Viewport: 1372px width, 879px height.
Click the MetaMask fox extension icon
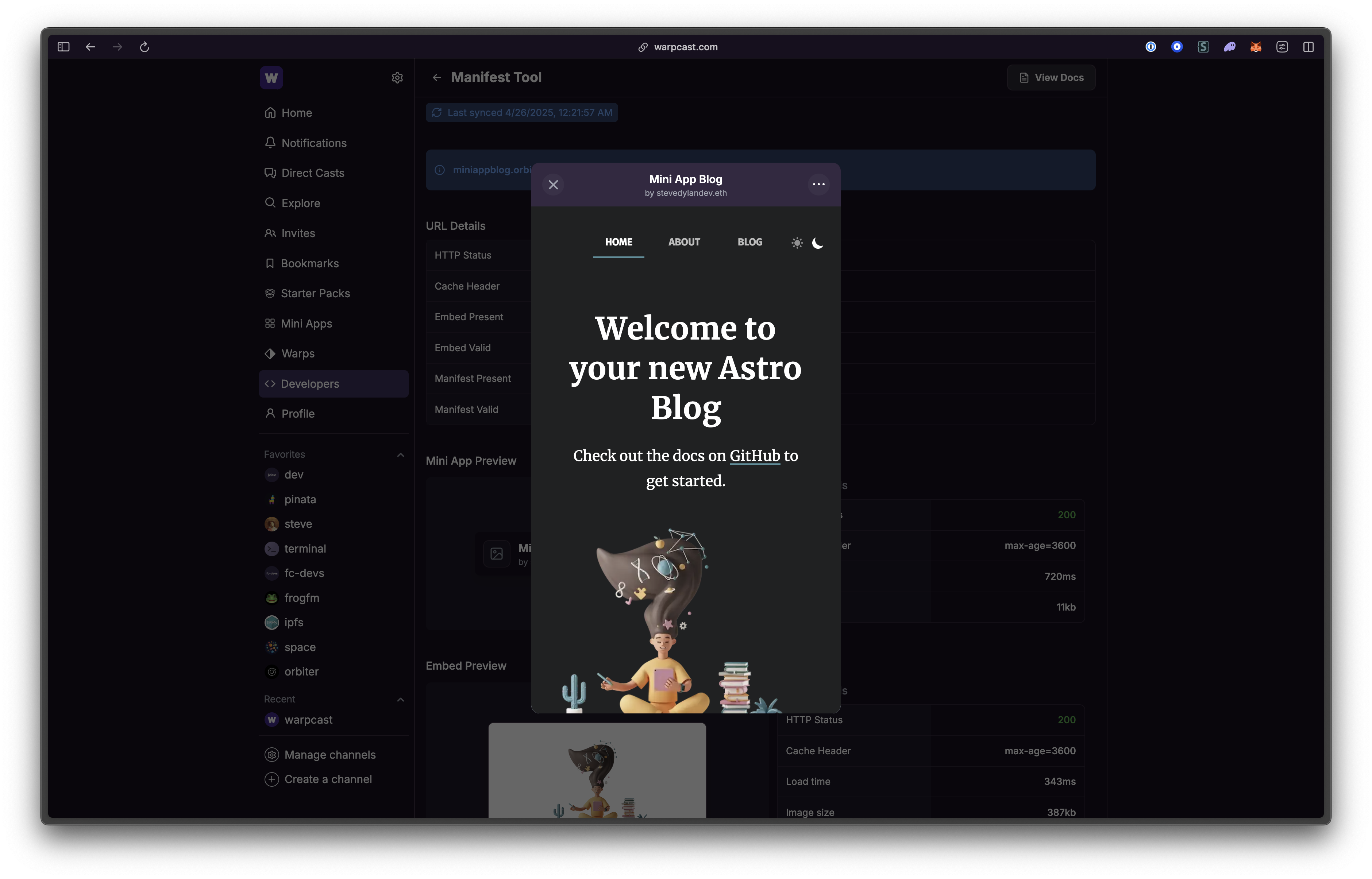[1256, 47]
